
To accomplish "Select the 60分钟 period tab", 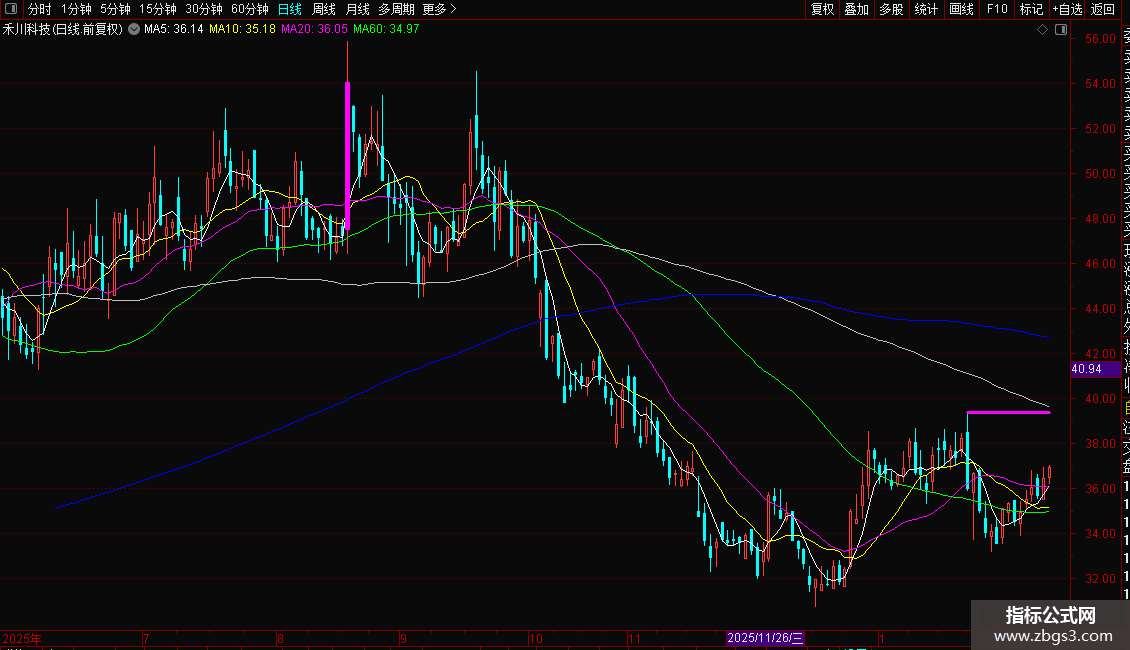I will click(x=250, y=9).
